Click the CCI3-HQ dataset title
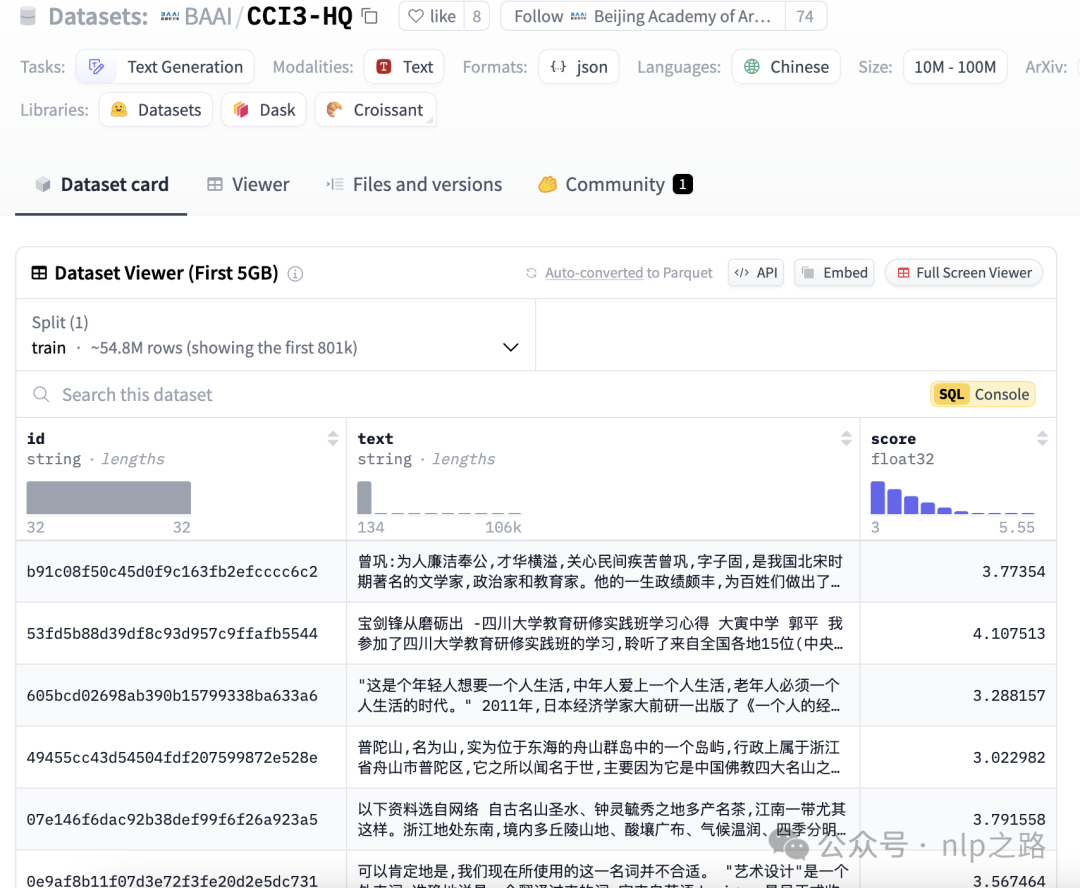This screenshot has width=1080, height=888. coord(300,16)
